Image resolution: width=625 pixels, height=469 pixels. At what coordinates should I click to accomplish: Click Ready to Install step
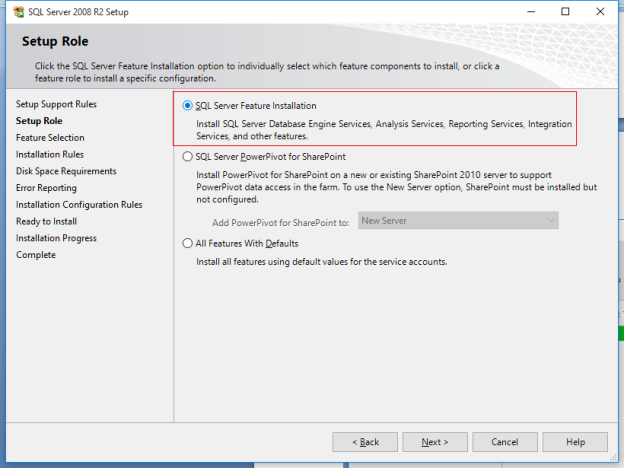click(46, 221)
